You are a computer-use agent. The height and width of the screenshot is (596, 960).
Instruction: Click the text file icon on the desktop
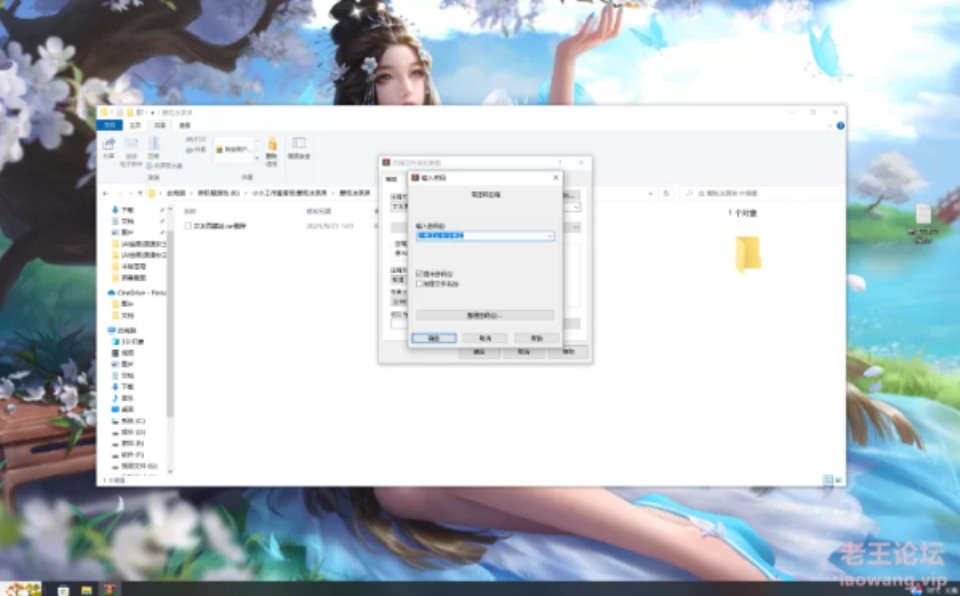(x=923, y=214)
